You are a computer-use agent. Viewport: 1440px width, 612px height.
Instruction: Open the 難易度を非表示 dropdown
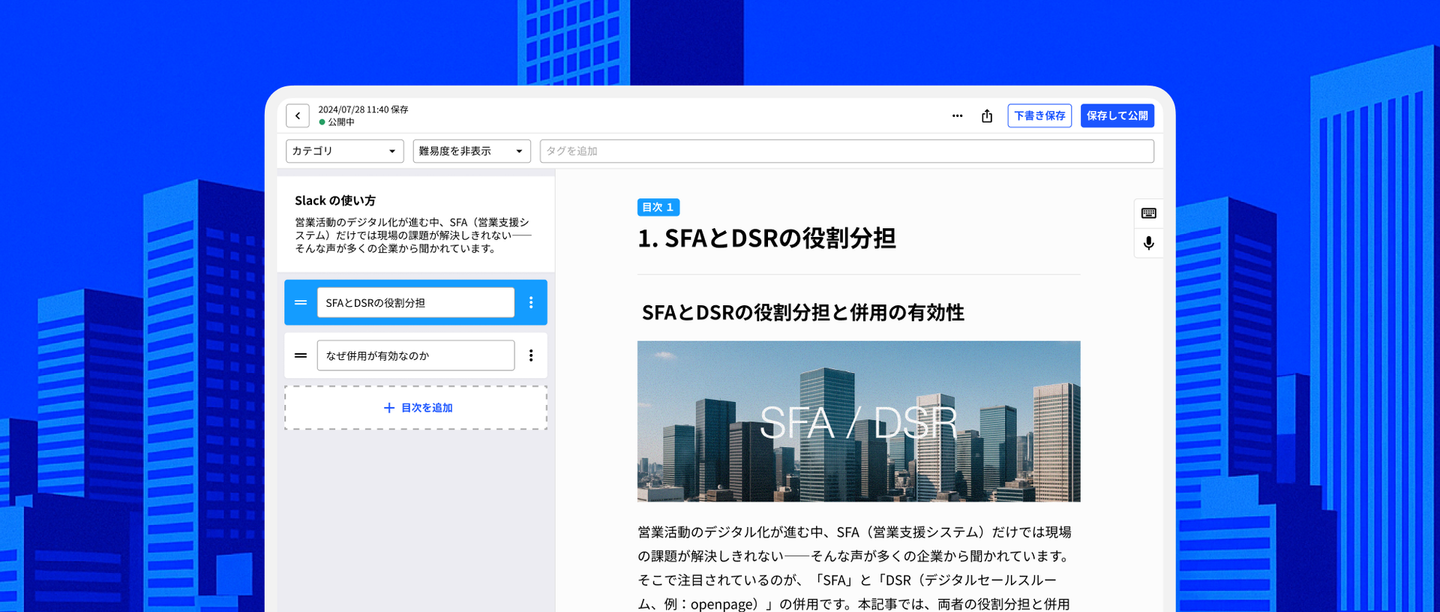point(472,151)
